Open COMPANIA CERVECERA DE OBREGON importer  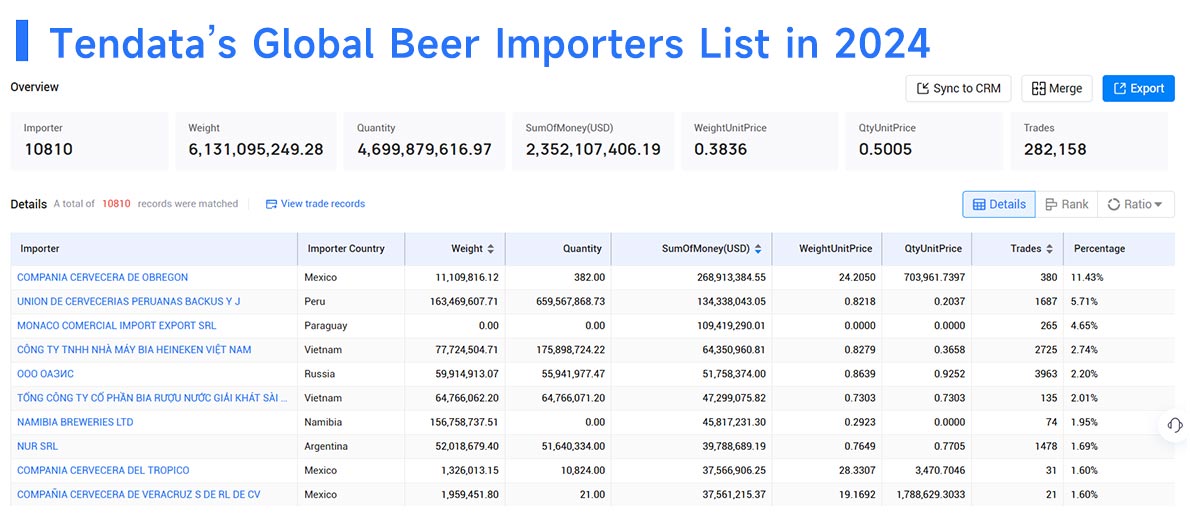point(102,278)
